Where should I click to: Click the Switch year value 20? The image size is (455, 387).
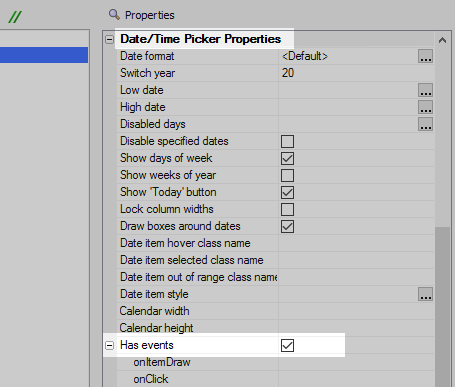(x=288, y=73)
